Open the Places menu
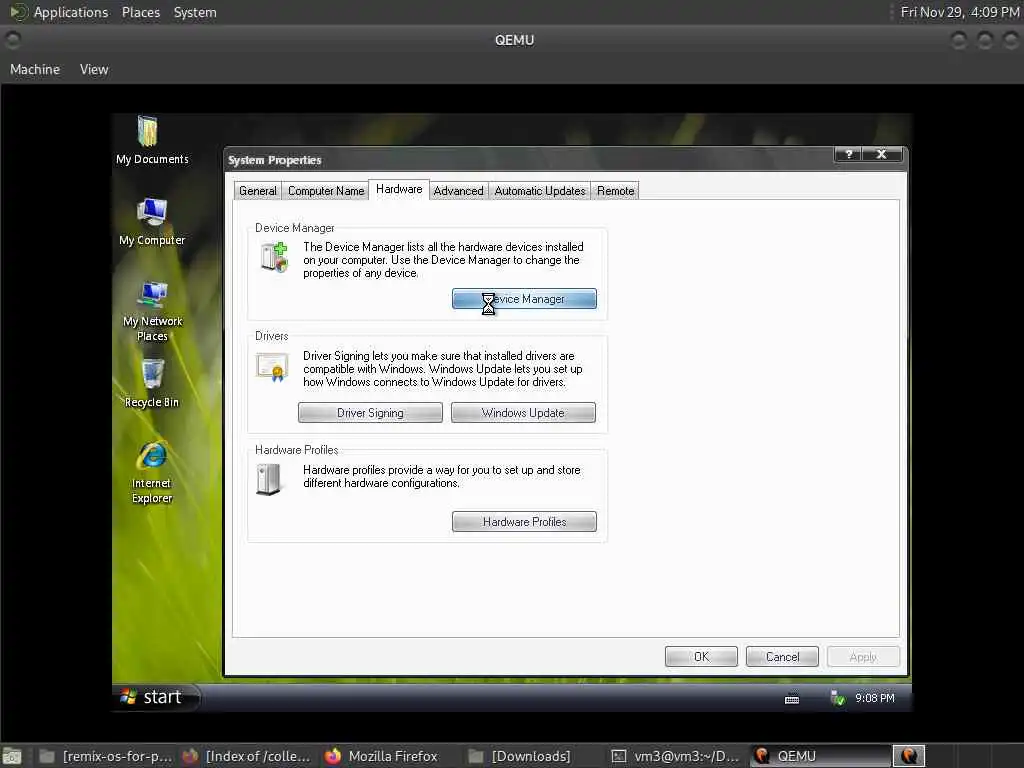Screen dimensions: 1024x768 [x=141, y=12]
